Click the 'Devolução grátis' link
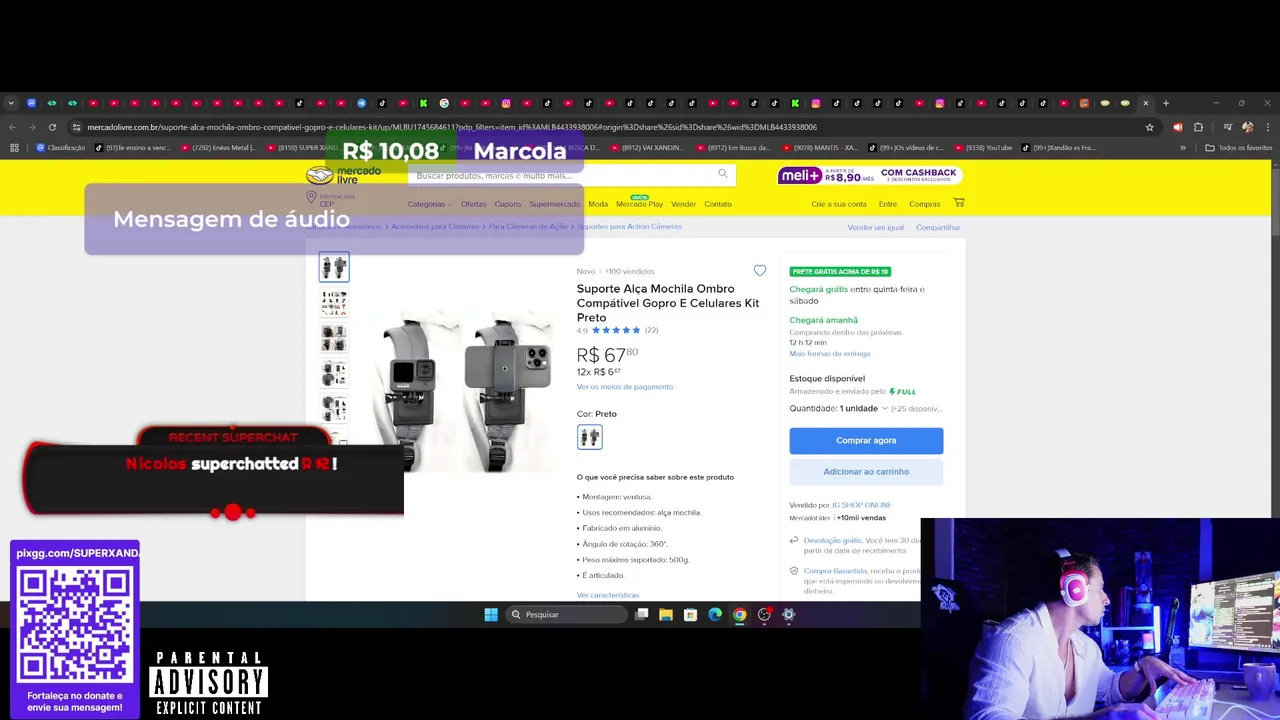 (832, 540)
